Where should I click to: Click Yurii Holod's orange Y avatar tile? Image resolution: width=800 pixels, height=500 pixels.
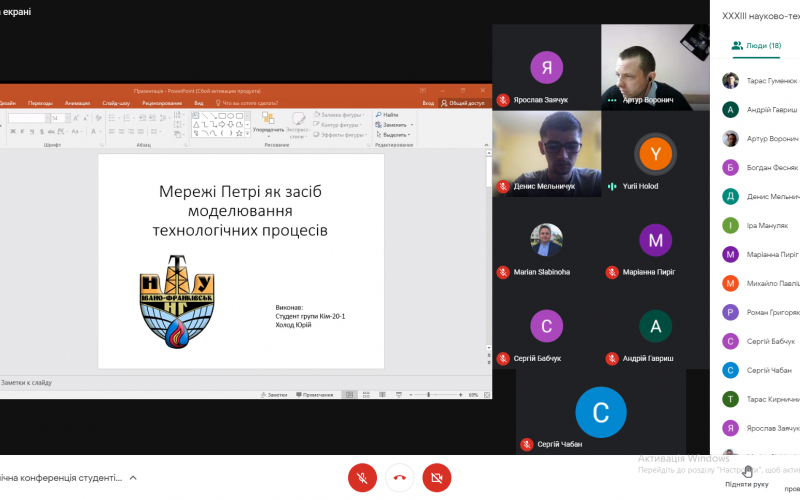(656, 154)
